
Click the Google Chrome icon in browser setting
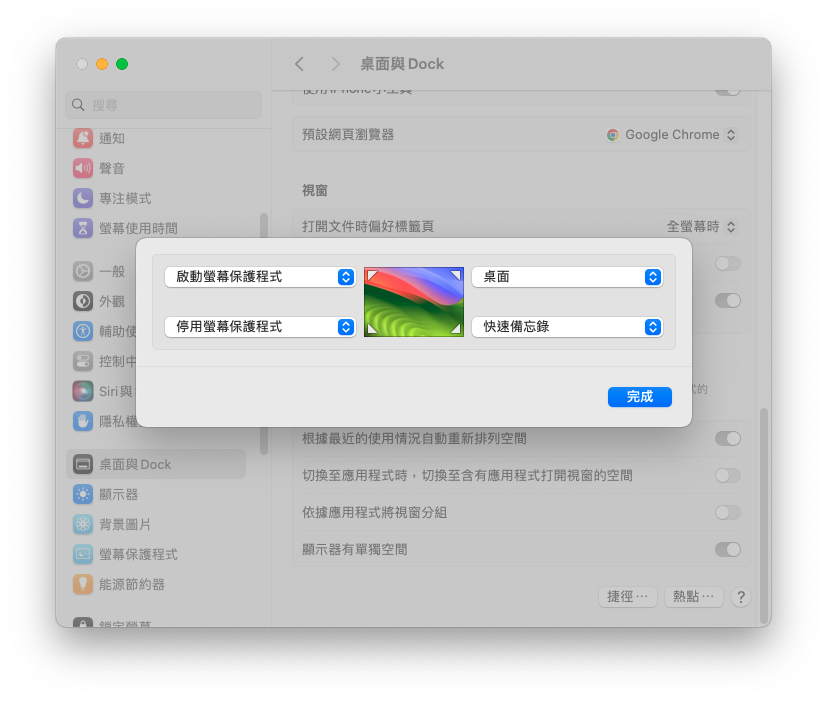coord(612,135)
